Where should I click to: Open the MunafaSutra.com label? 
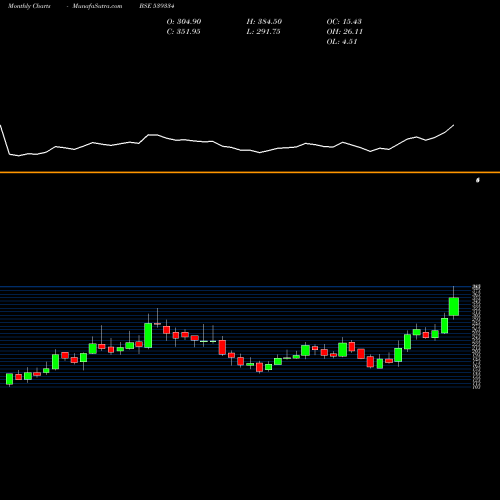[x=97, y=6]
